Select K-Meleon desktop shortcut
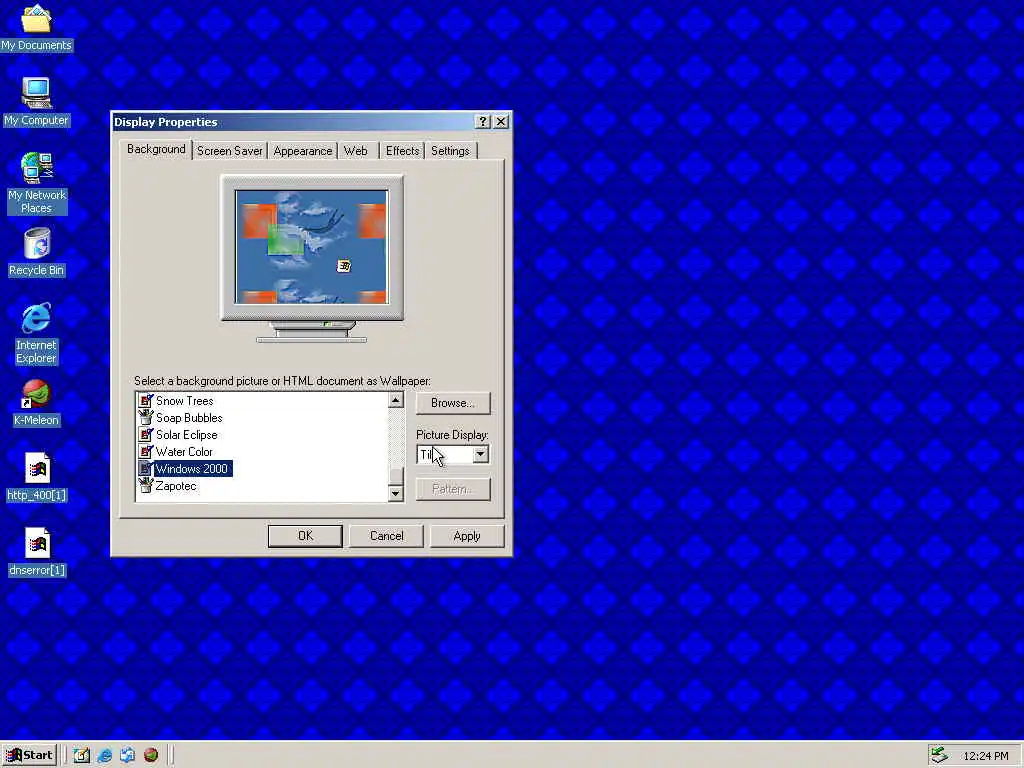This screenshot has width=1024, height=768. 36,402
